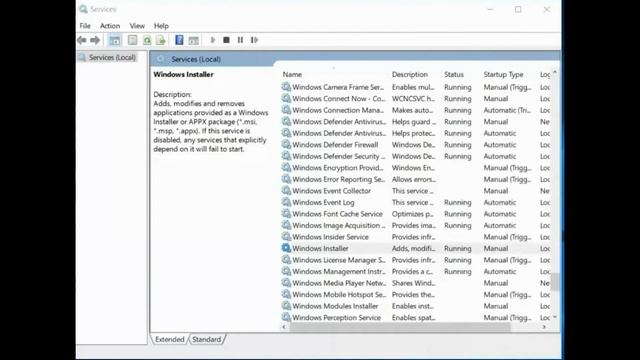Click the vertical scrollbar thumb in services list
Screen dimensions: 640x360
click(555, 282)
